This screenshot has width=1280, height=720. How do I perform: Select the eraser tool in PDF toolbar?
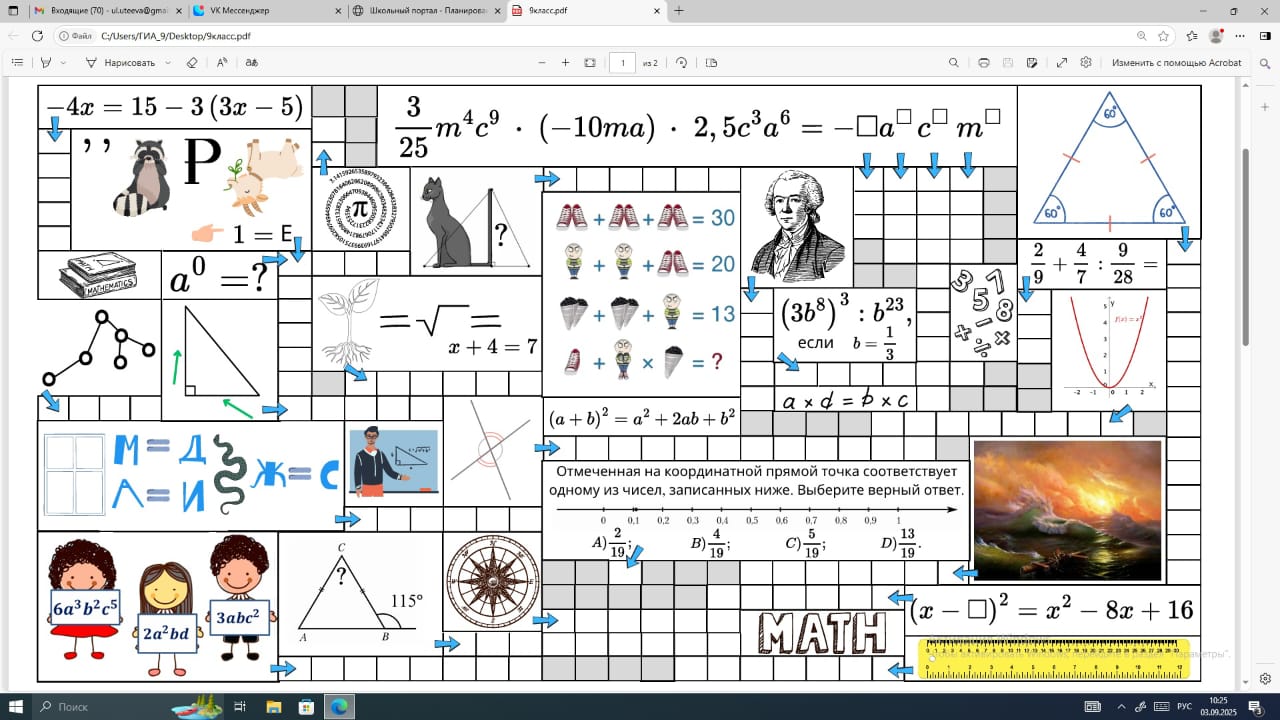(192, 62)
